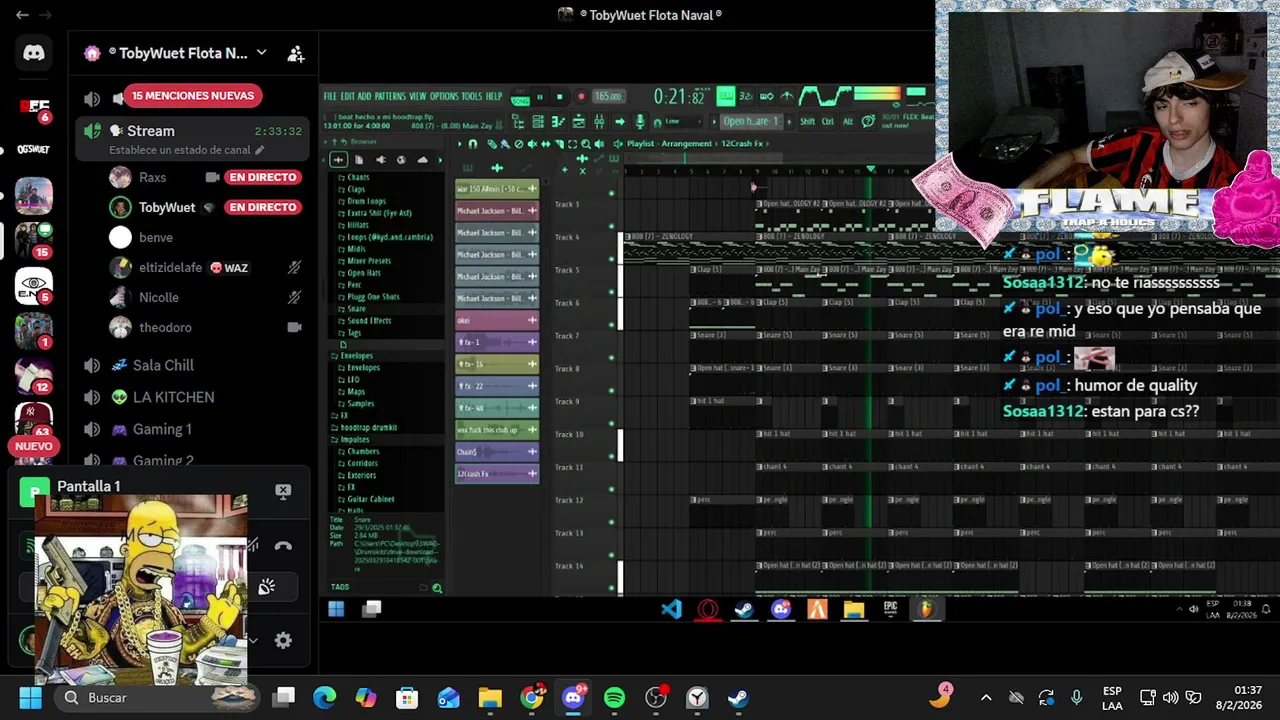The height and width of the screenshot is (720, 1280).
Task: Watch Raxs's EN DIRECTO stream
Action: tap(262, 177)
